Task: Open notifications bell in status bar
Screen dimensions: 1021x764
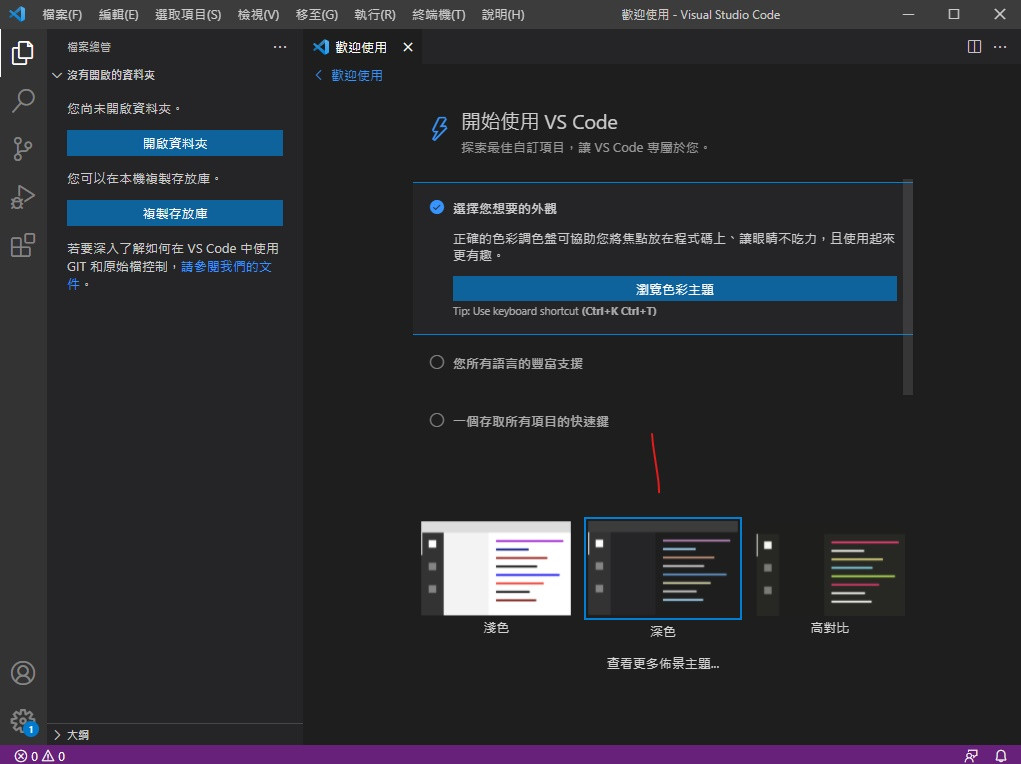Action: click(1001, 756)
